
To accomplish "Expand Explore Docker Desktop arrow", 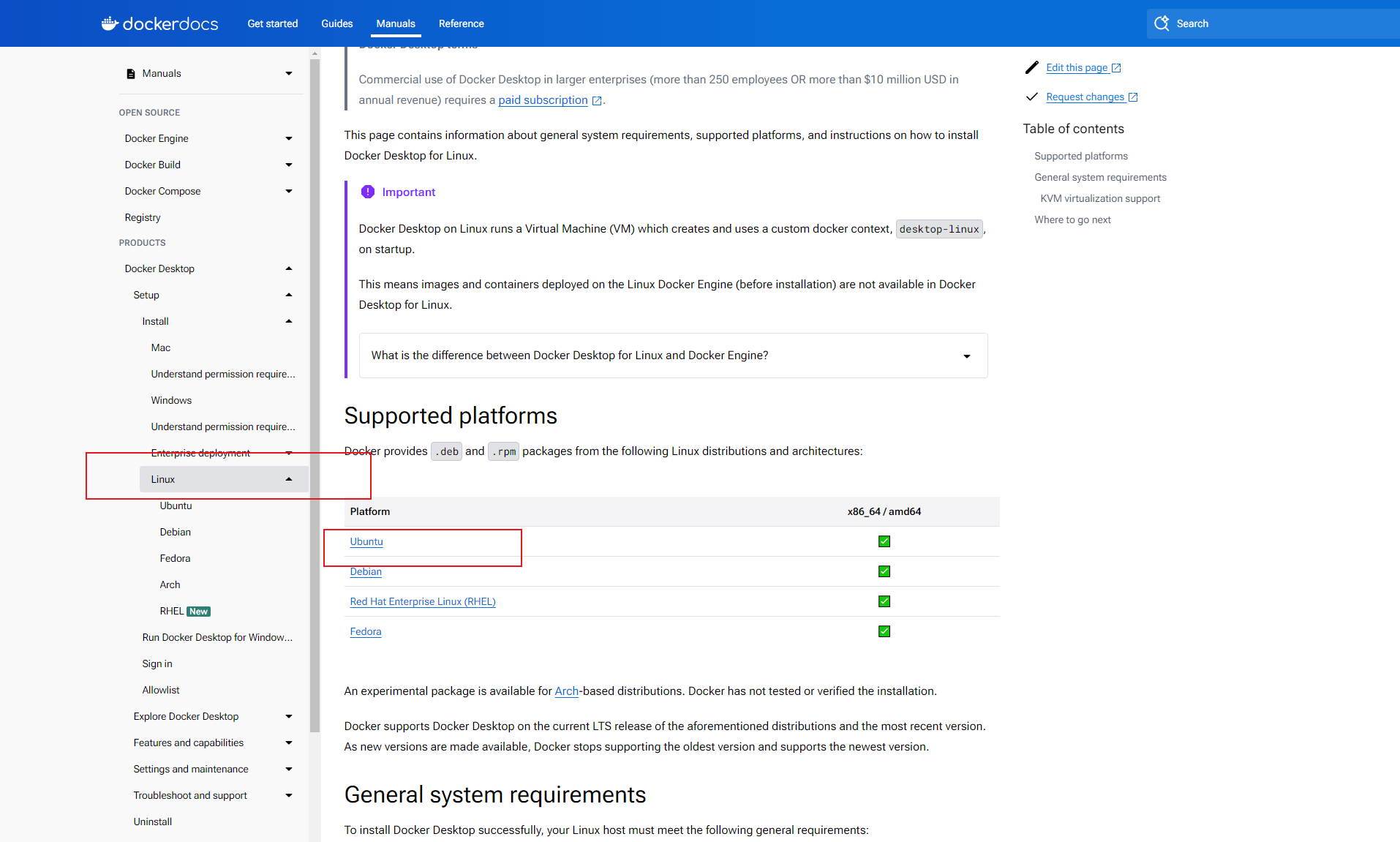I will click(x=289, y=717).
